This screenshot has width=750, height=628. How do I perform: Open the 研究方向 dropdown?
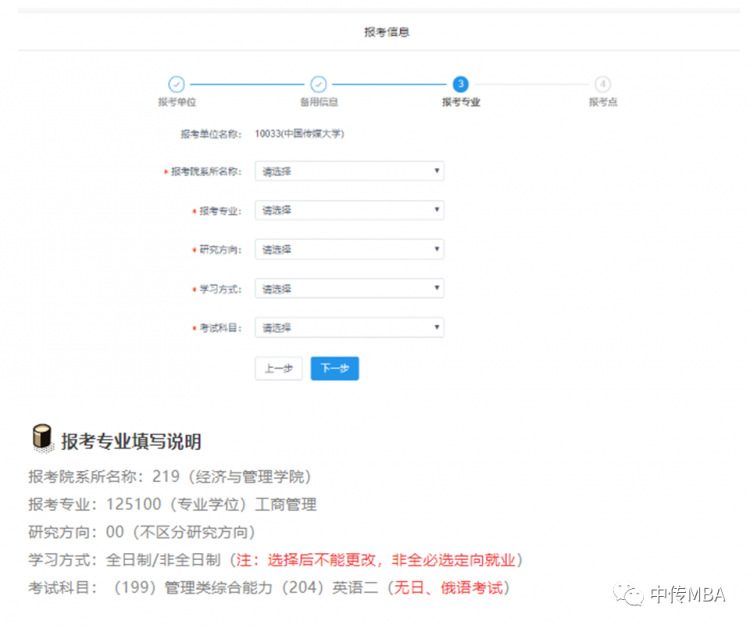350,249
